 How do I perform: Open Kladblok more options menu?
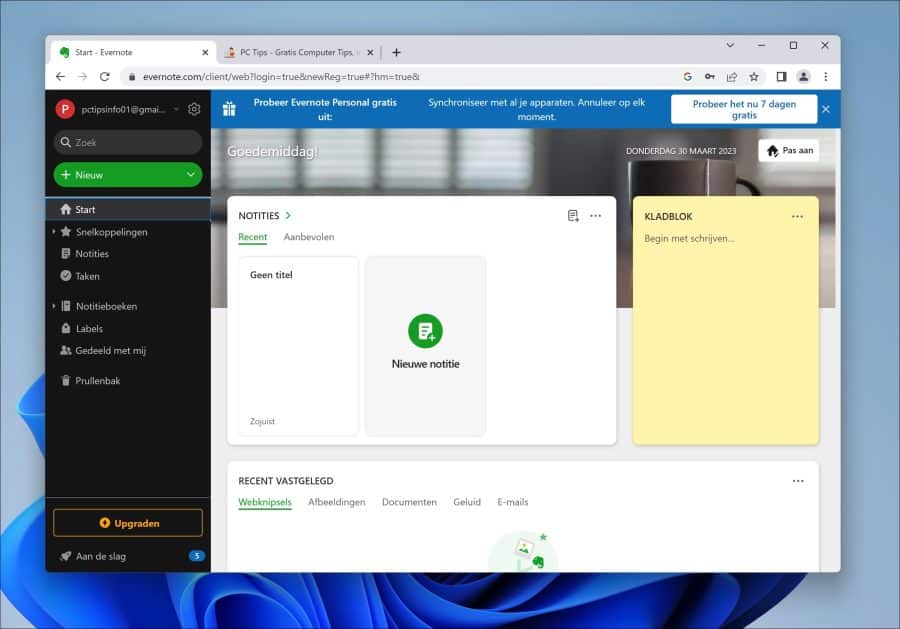click(x=797, y=216)
